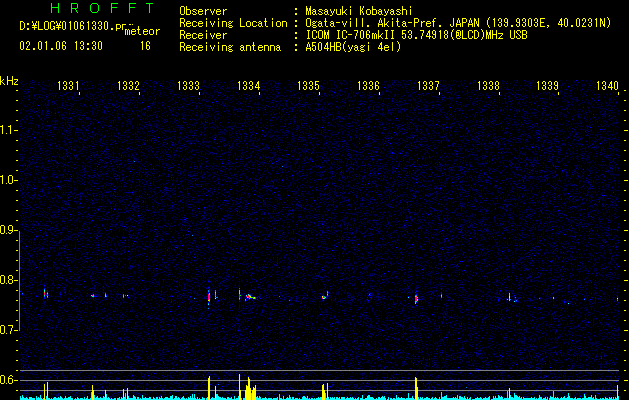Click the 0.9 kHz axis label
This screenshot has height=400, width=629.
[7, 230]
